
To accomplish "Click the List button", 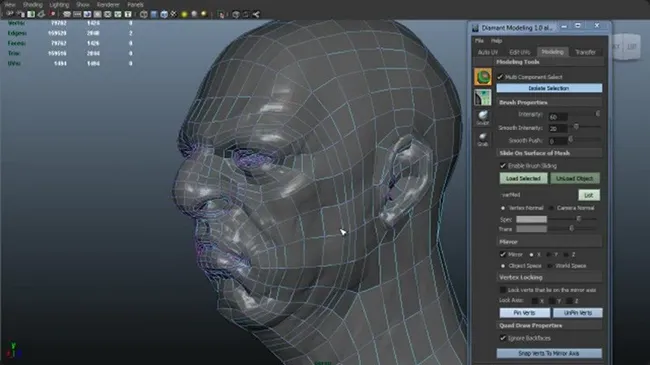I will pyautogui.click(x=589, y=195).
